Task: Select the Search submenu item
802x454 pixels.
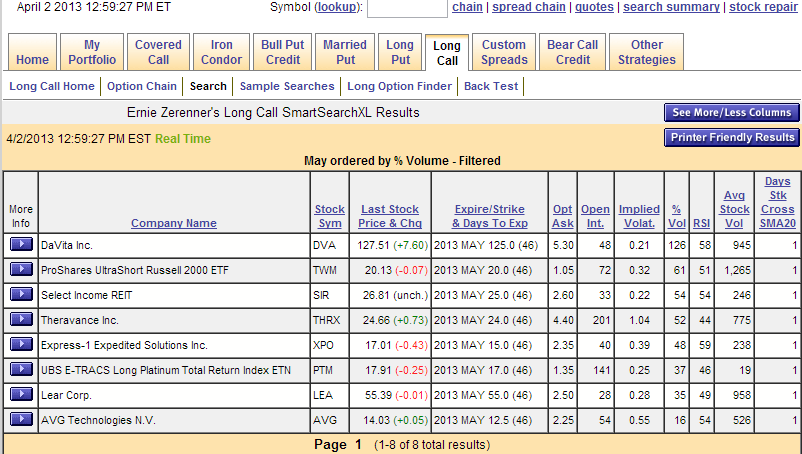Action: (x=208, y=86)
